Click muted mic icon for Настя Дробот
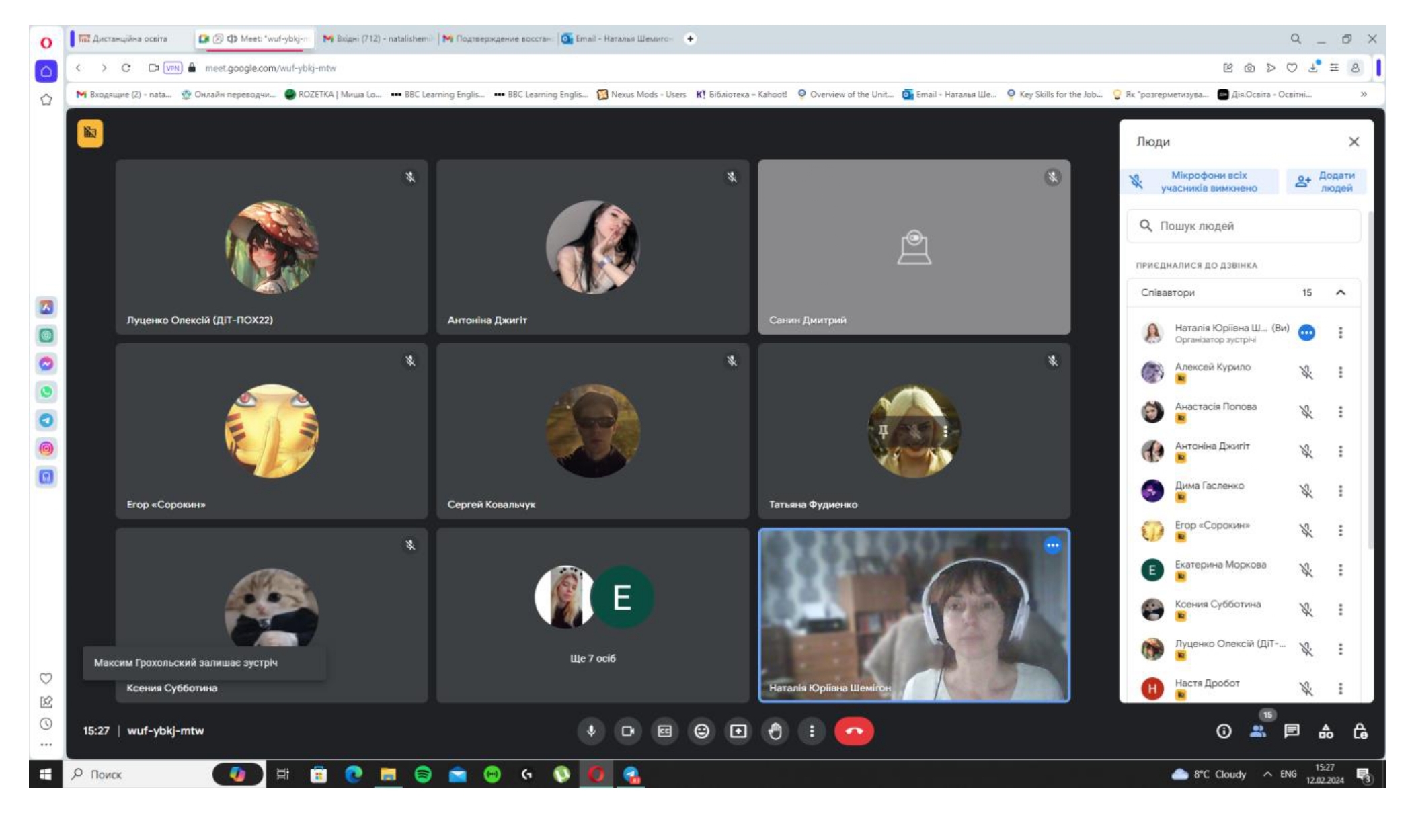This screenshot has width=1412, height=840. [x=1306, y=689]
